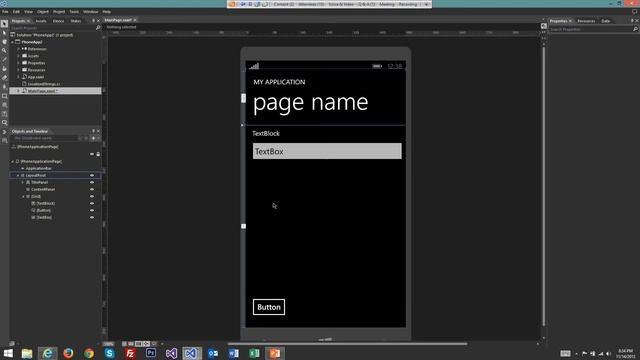Click the artboard vertical scrollbar
This screenshot has height=360, width=640.
pos(544,187)
